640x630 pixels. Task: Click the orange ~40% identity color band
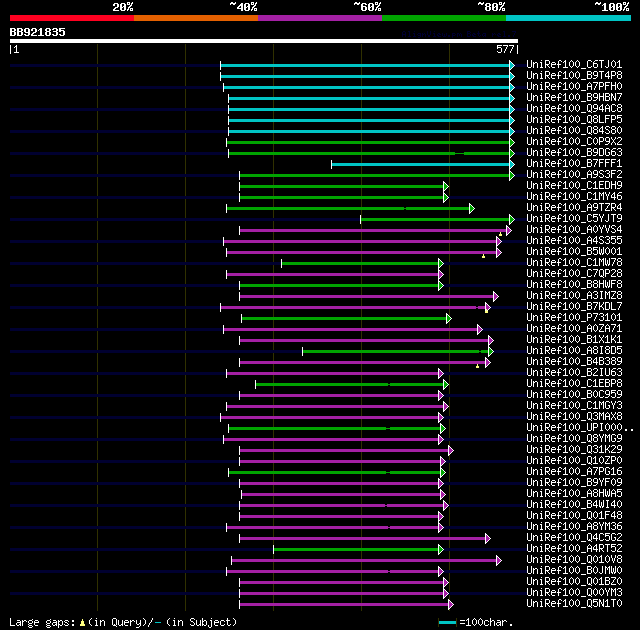tap(196, 18)
